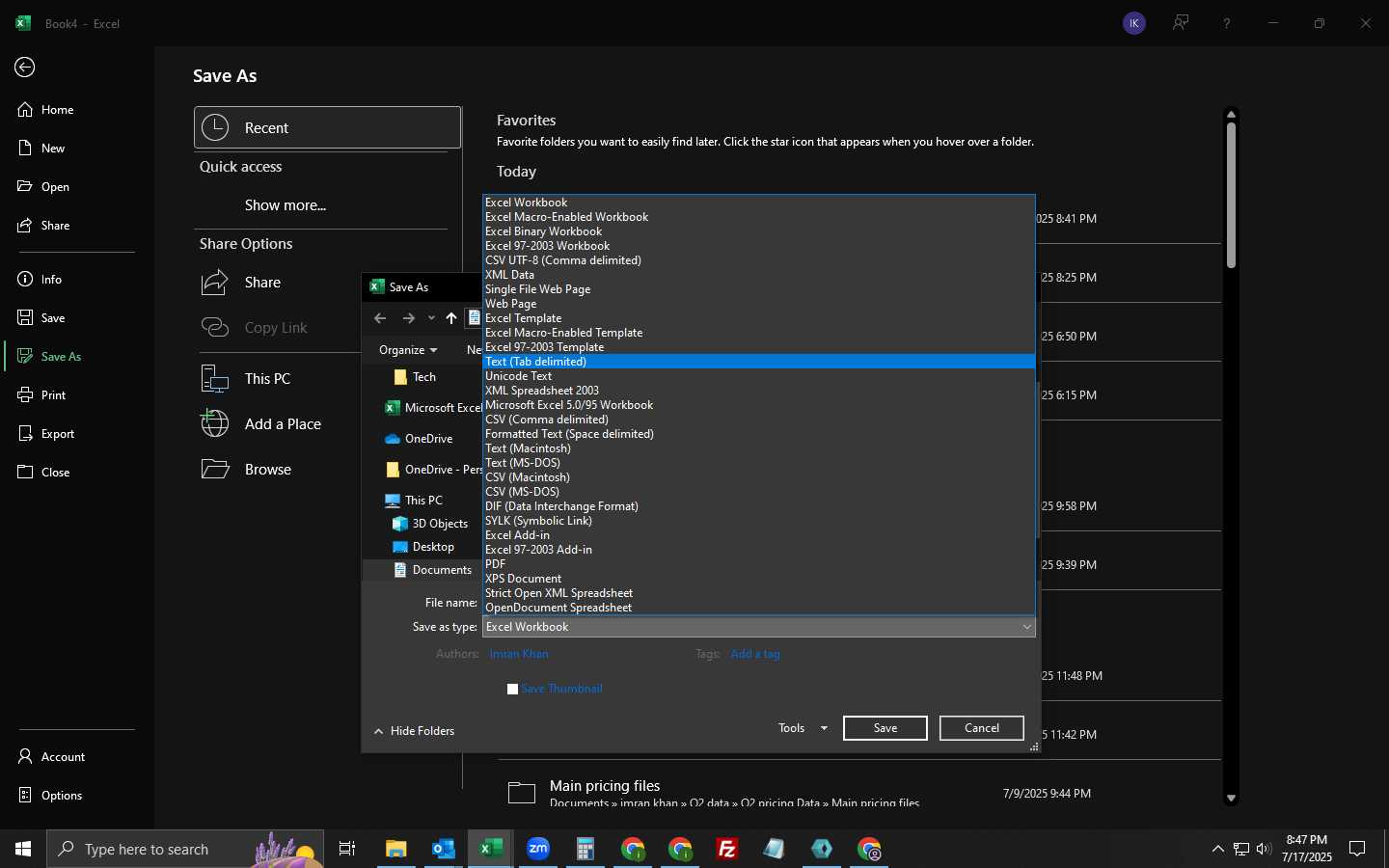The height and width of the screenshot is (868, 1389).
Task: Select OneDrive - Personal in navigation pane
Action: click(x=433, y=470)
